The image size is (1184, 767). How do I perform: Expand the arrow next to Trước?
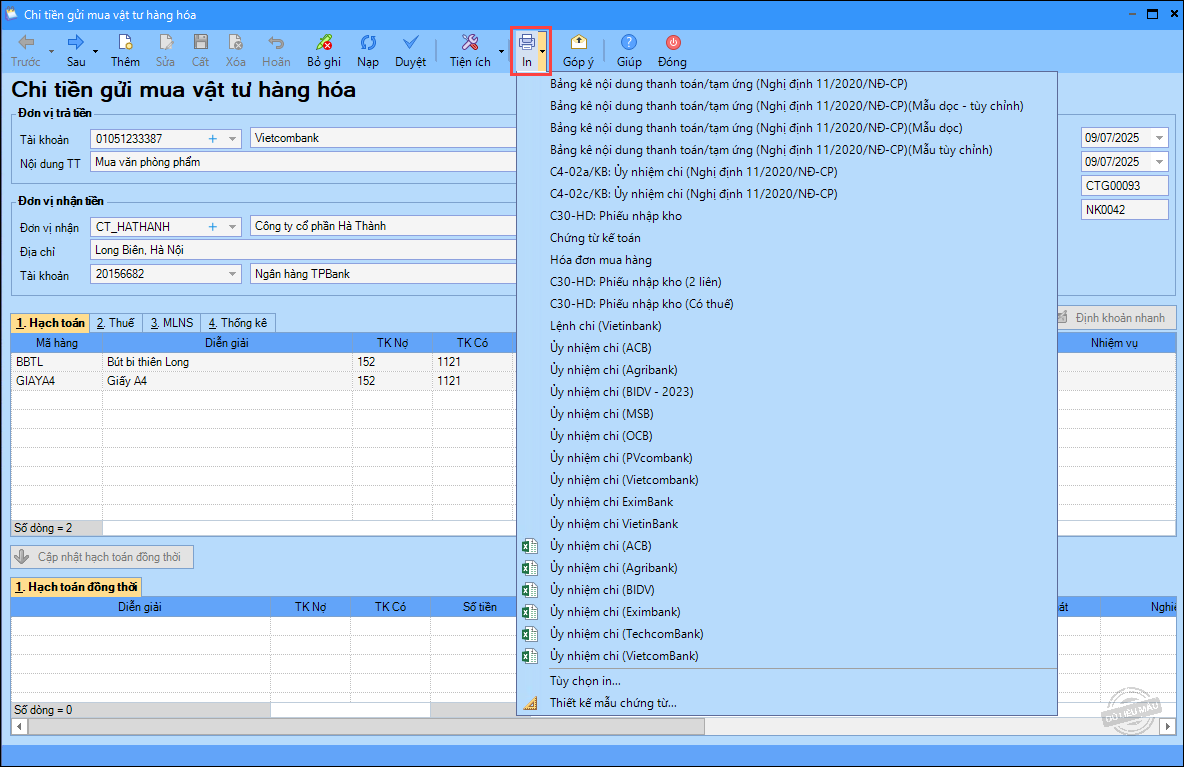(x=51, y=51)
